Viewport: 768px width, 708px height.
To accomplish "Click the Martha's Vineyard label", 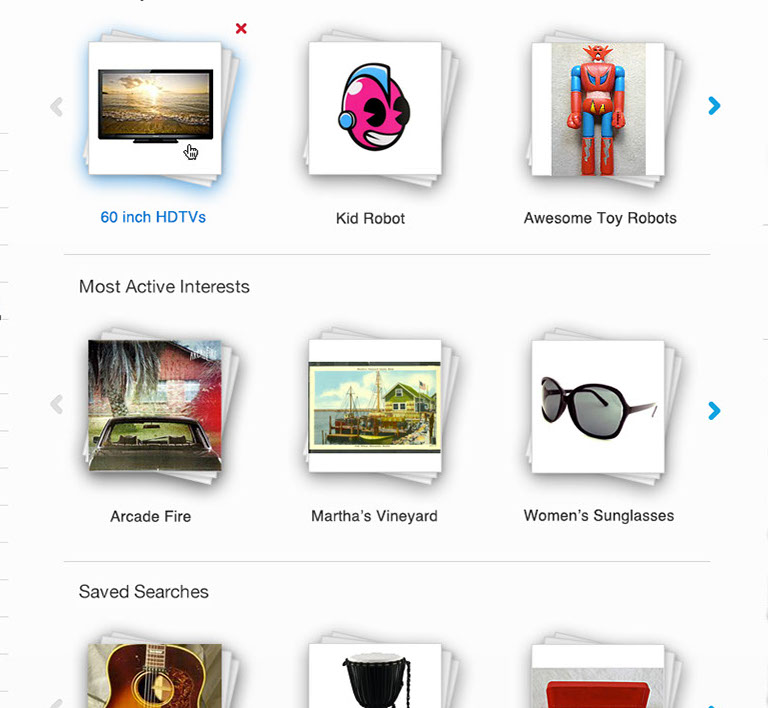I will 375,516.
